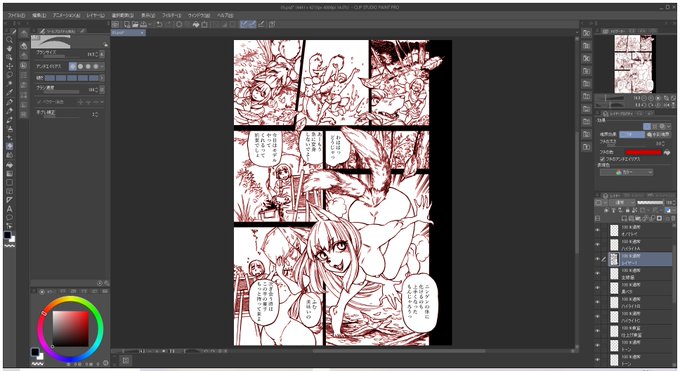
Task: Toggle ベクター消去 checkbox in Tool Property
Action: point(39,102)
